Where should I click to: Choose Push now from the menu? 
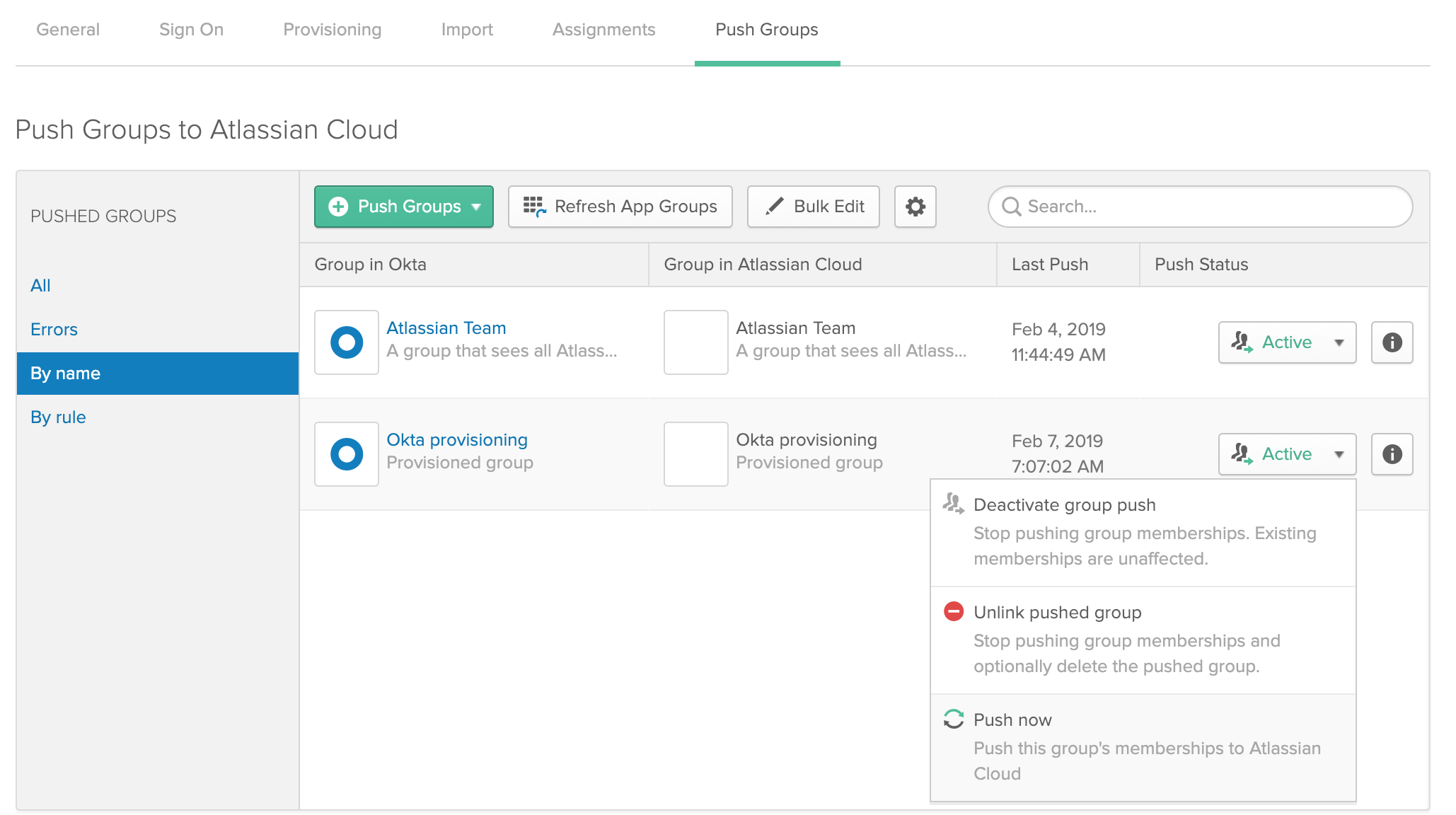[1143, 747]
